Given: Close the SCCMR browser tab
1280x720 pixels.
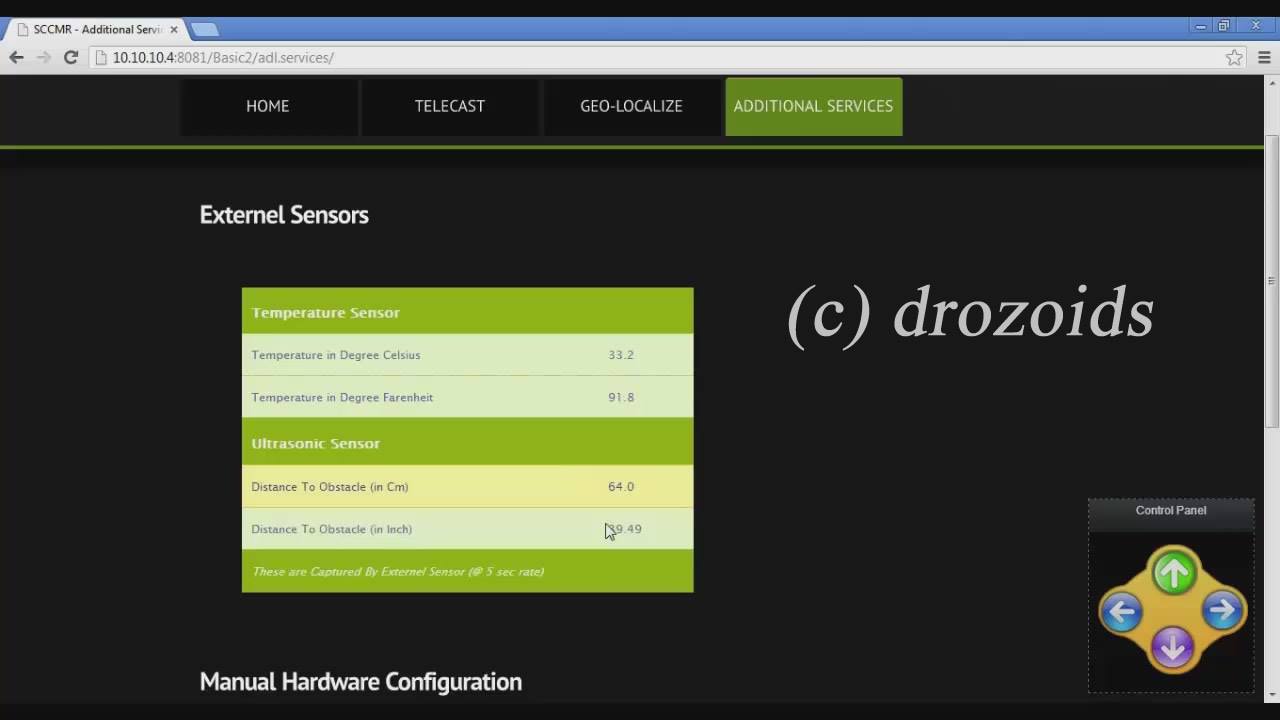Looking at the screenshot, I should click(173, 30).
